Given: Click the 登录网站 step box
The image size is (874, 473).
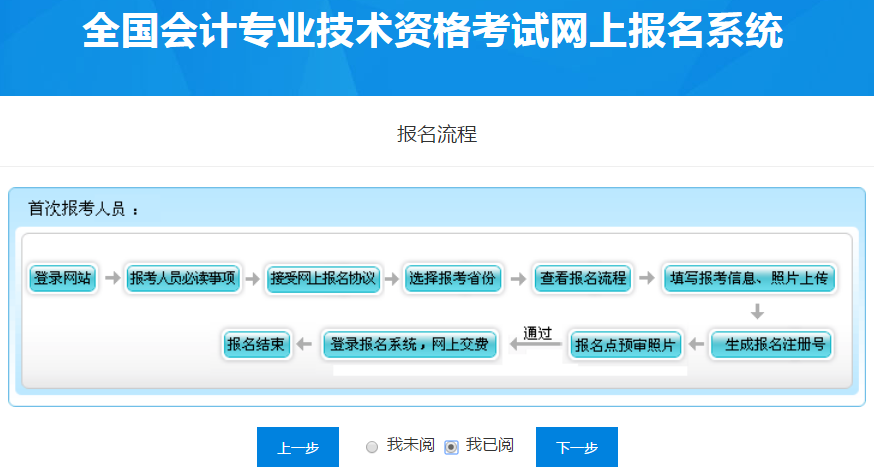Looking at the screenshot, I should coord(62,278).
